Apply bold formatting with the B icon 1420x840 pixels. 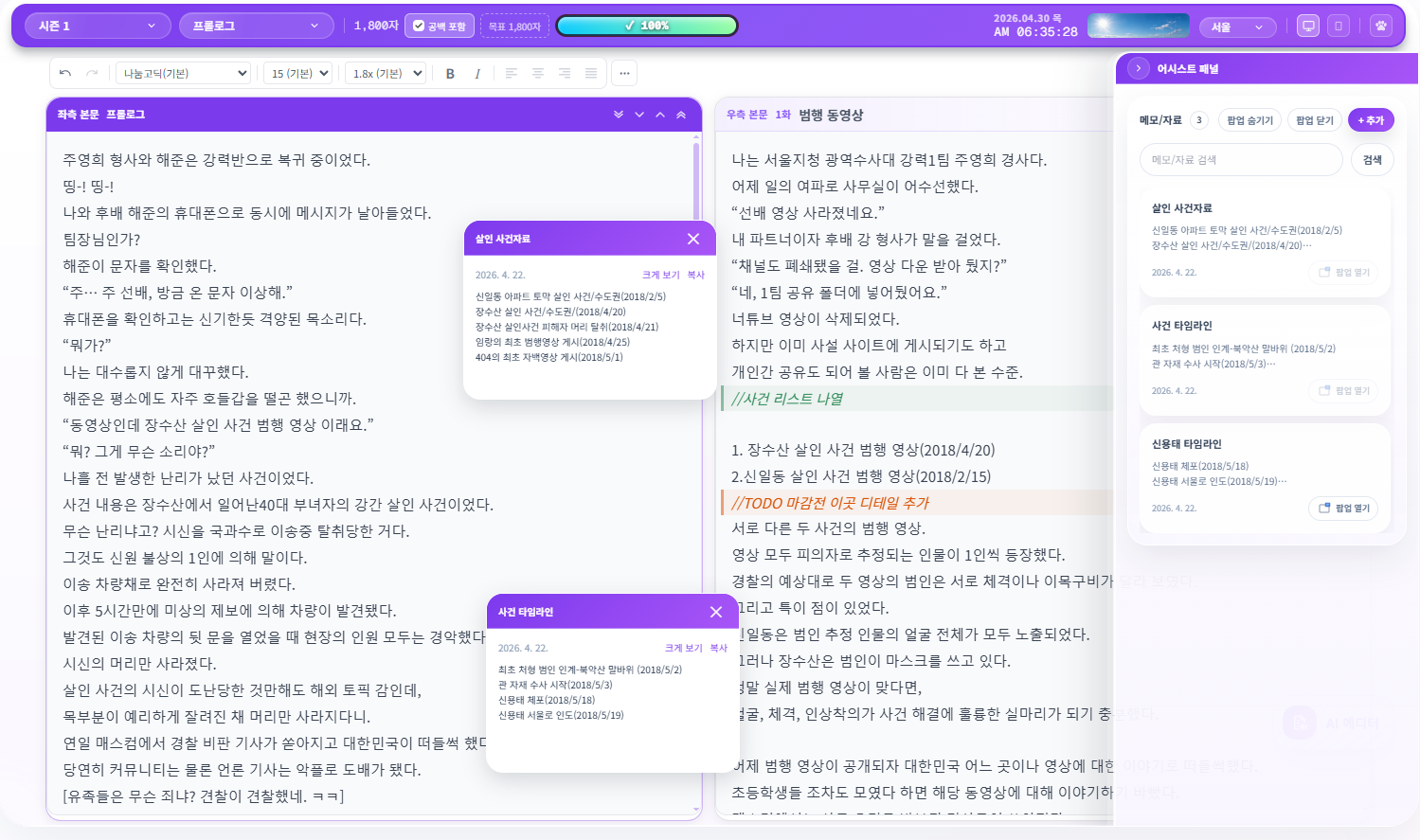click(451, 73)
